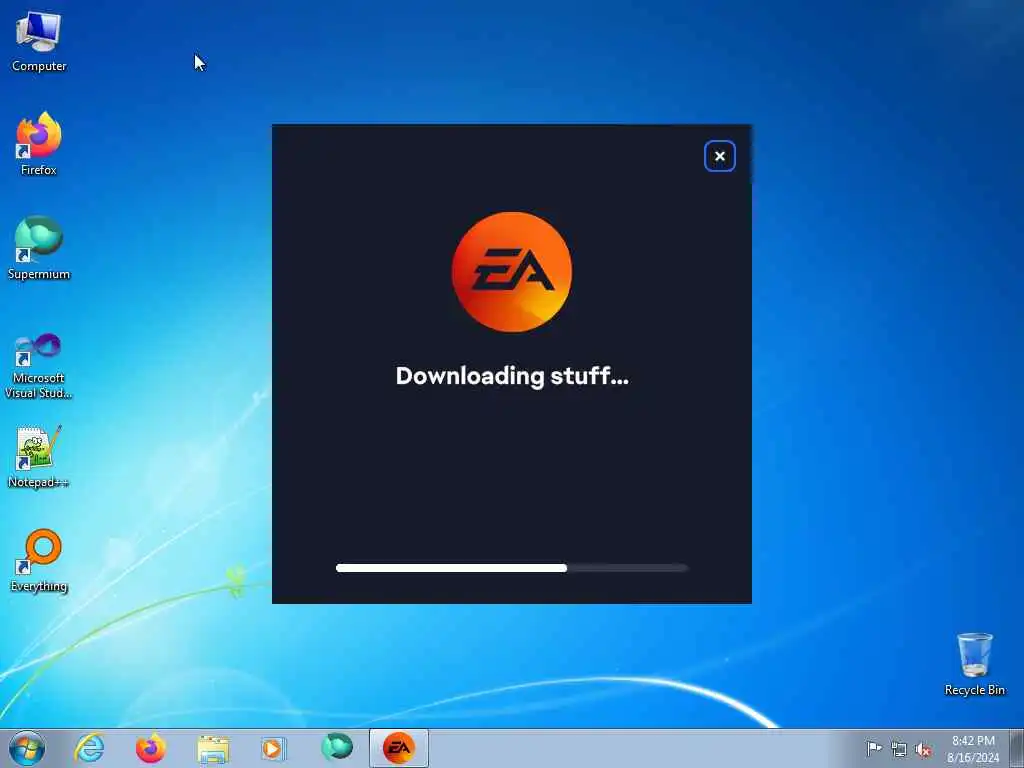Click the EA app taskbar button

pos(399,748)
